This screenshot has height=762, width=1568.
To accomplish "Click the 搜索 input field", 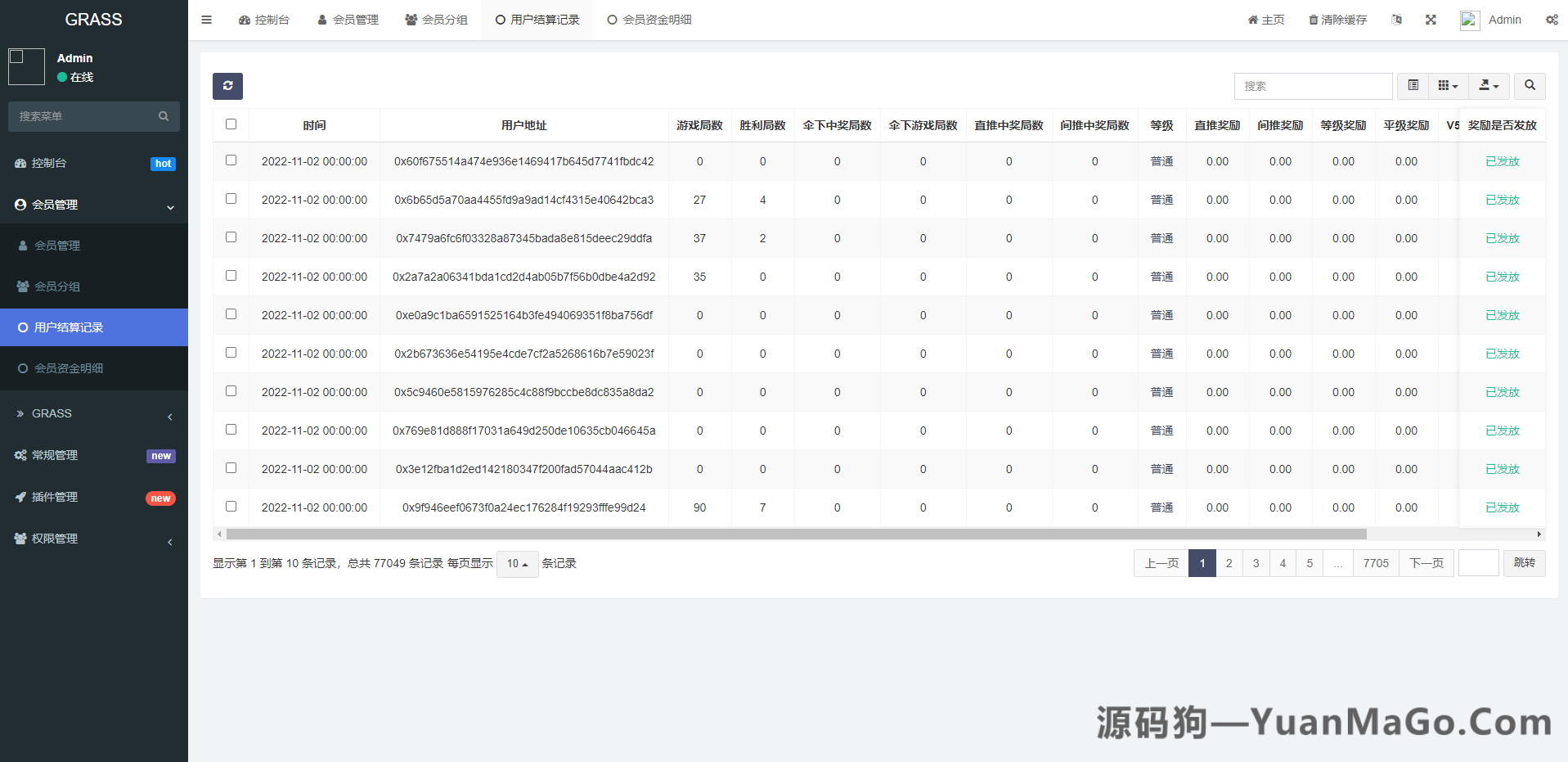I will [1313, 85].
